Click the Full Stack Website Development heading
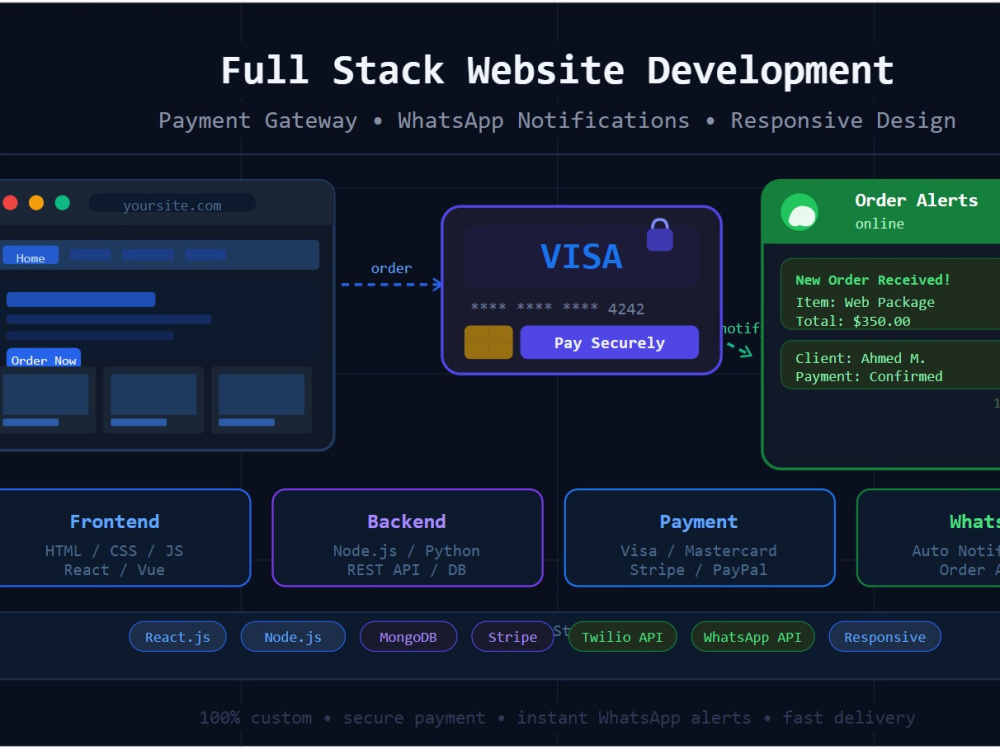This screenshot has height=750, width=1000. coord(557,71)
